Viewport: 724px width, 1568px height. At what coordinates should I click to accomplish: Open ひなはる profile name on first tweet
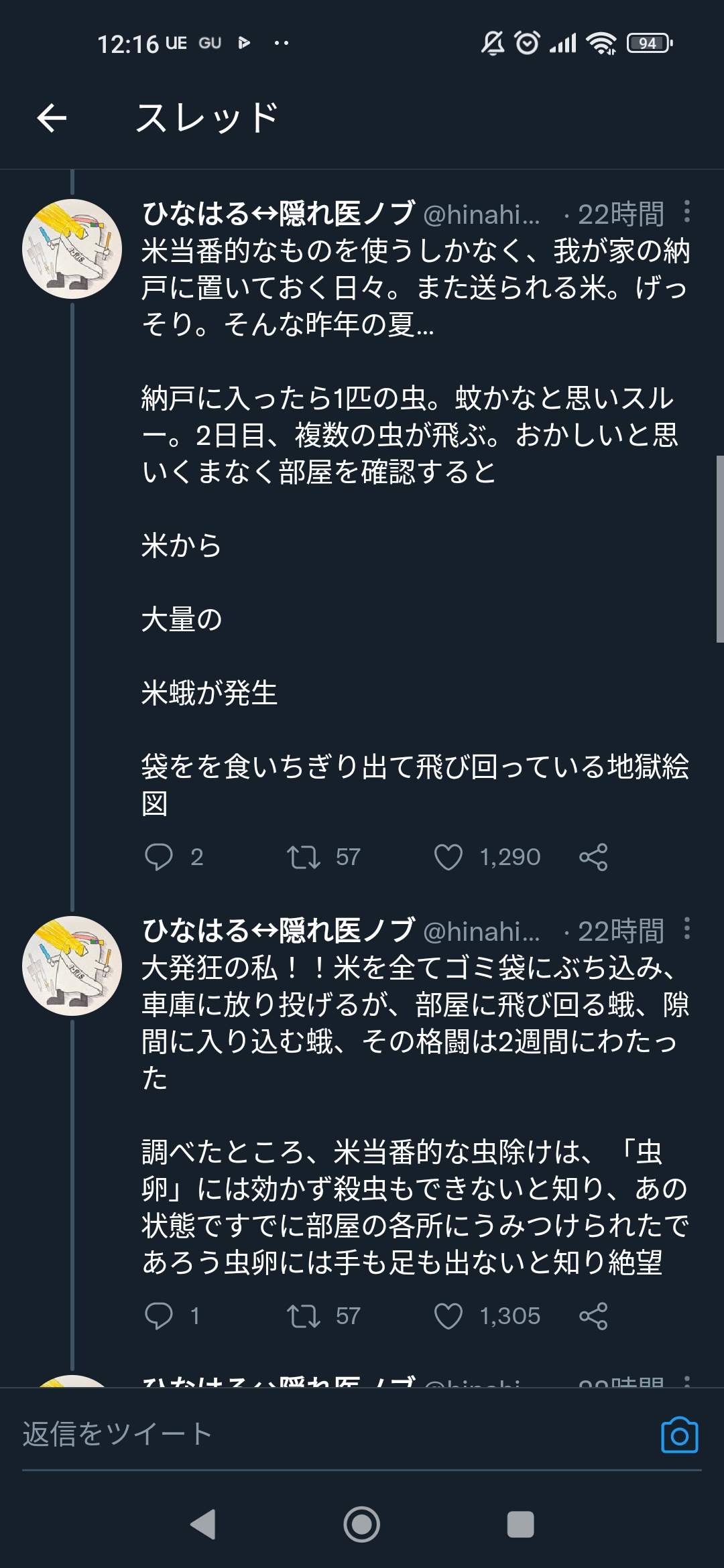[278, 214]
